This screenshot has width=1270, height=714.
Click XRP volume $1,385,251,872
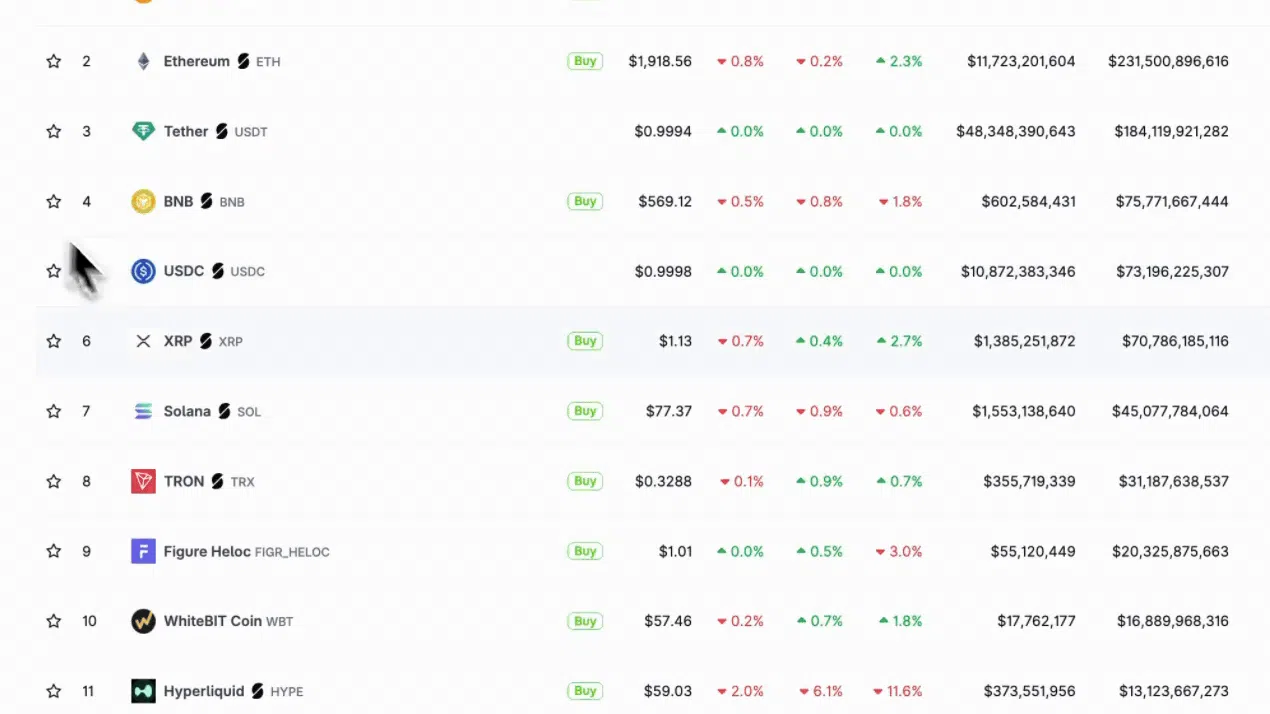tap(1025, 341)
